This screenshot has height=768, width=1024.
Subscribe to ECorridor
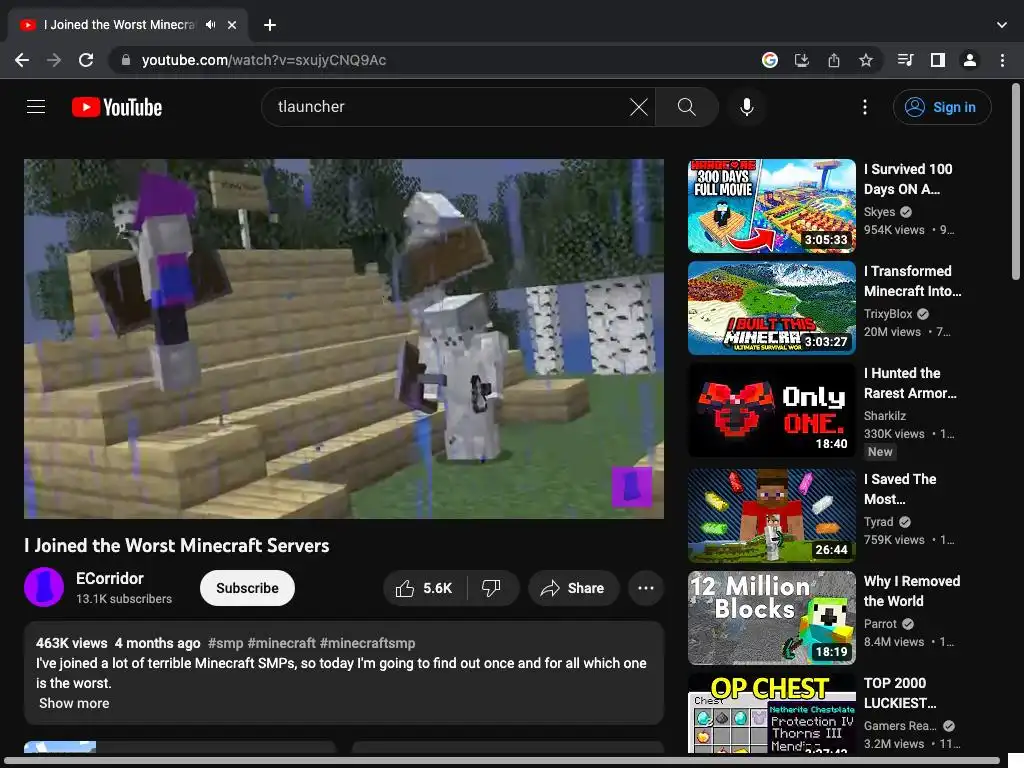[248, 588]
